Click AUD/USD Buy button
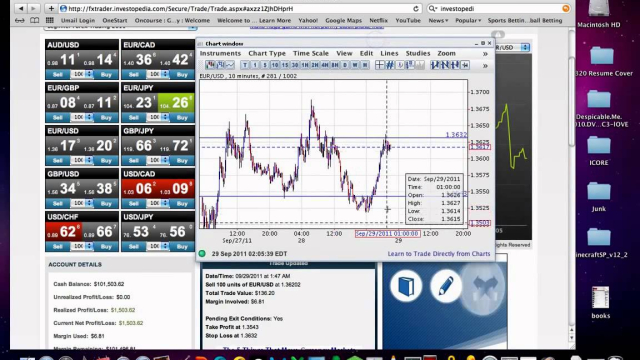 click(106, 75)
